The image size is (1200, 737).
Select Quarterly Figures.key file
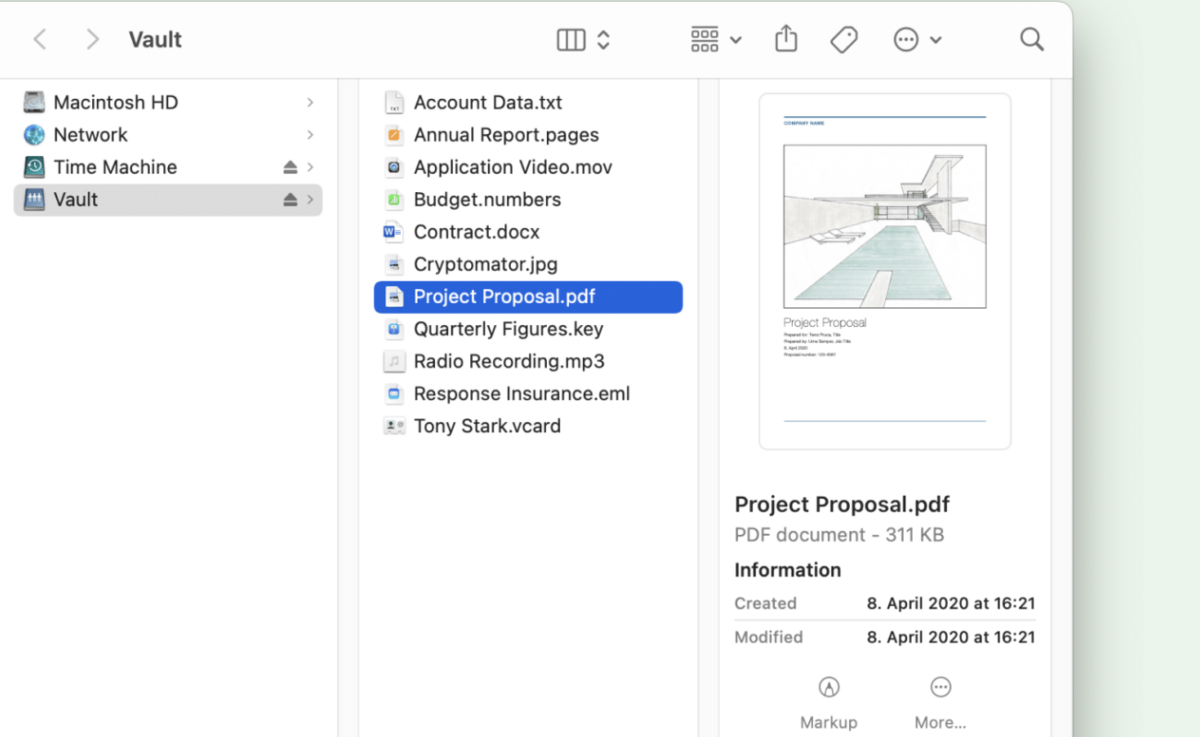pyautogui.click(x=508, y=329)
